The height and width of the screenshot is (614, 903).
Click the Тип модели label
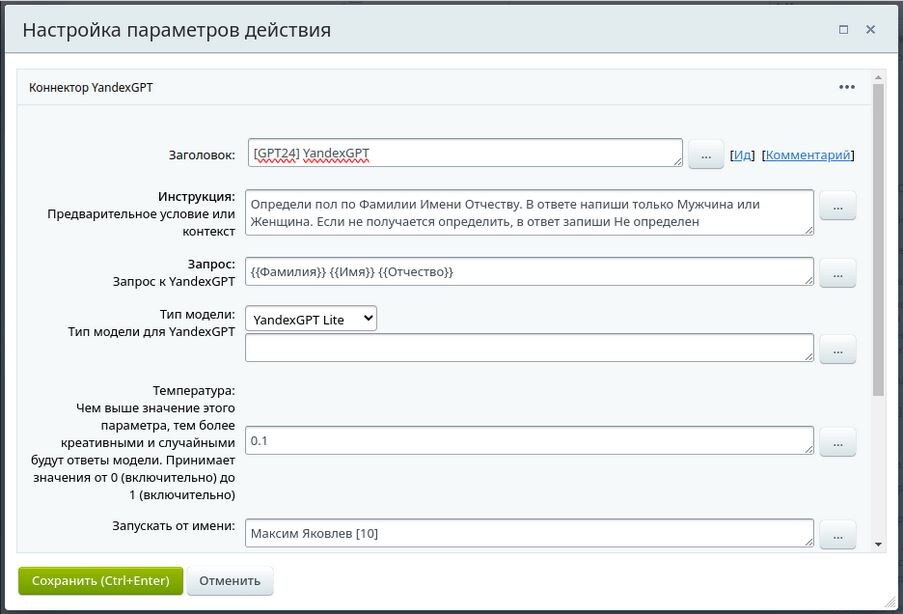click(197, 314)
